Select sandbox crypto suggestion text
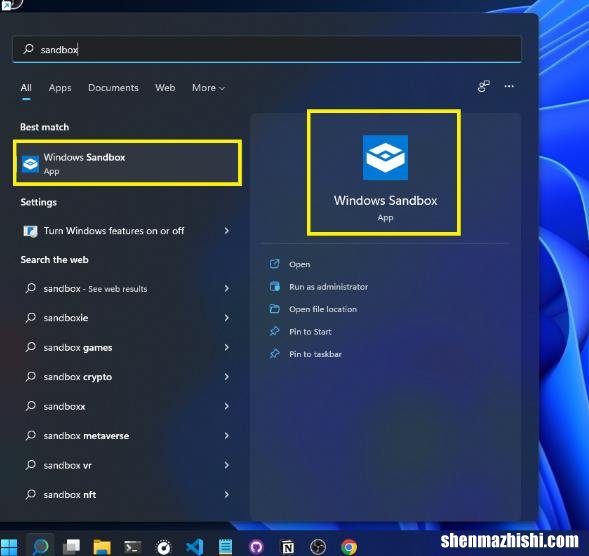The width and height of the screenshot is (589, 556). [78, 377]
